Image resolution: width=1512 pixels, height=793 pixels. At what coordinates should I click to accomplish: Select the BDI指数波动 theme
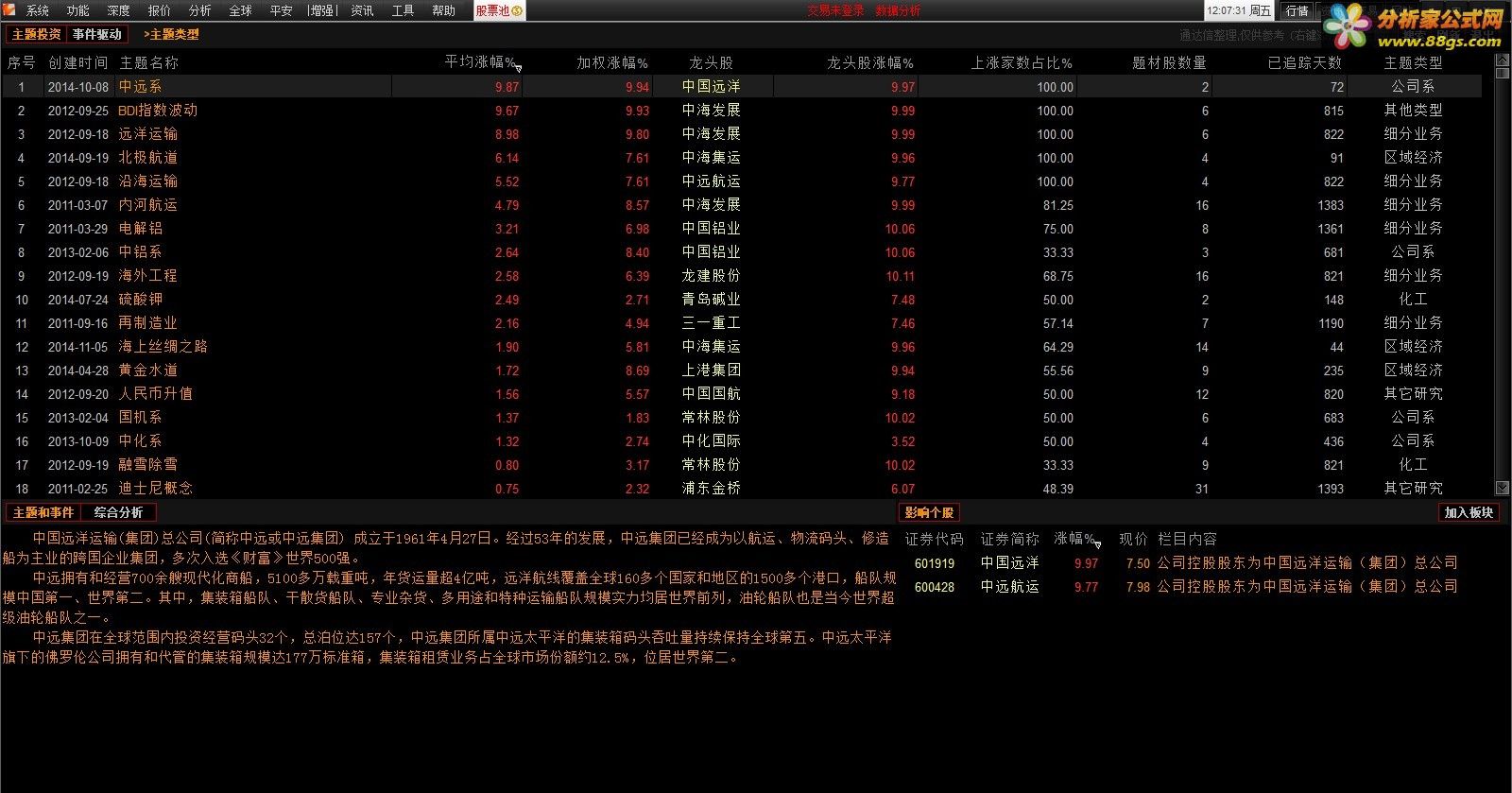158,110
